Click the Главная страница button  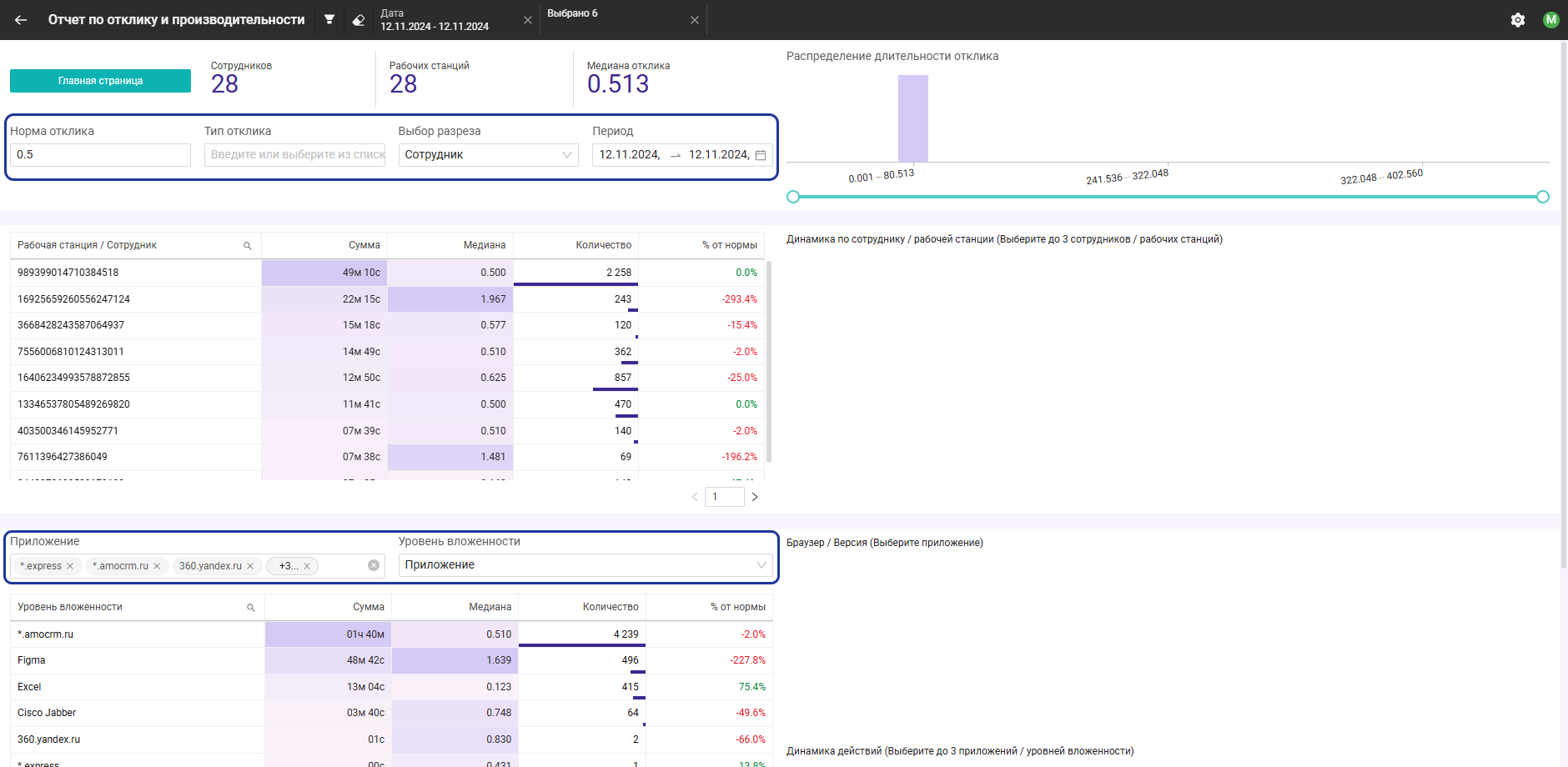tap(100, 81)
